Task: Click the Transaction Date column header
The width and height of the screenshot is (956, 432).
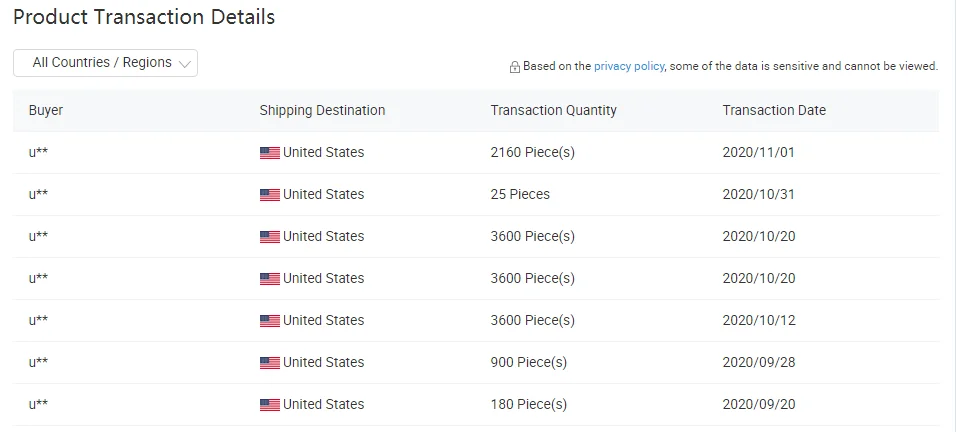Action: coord(774,110)
